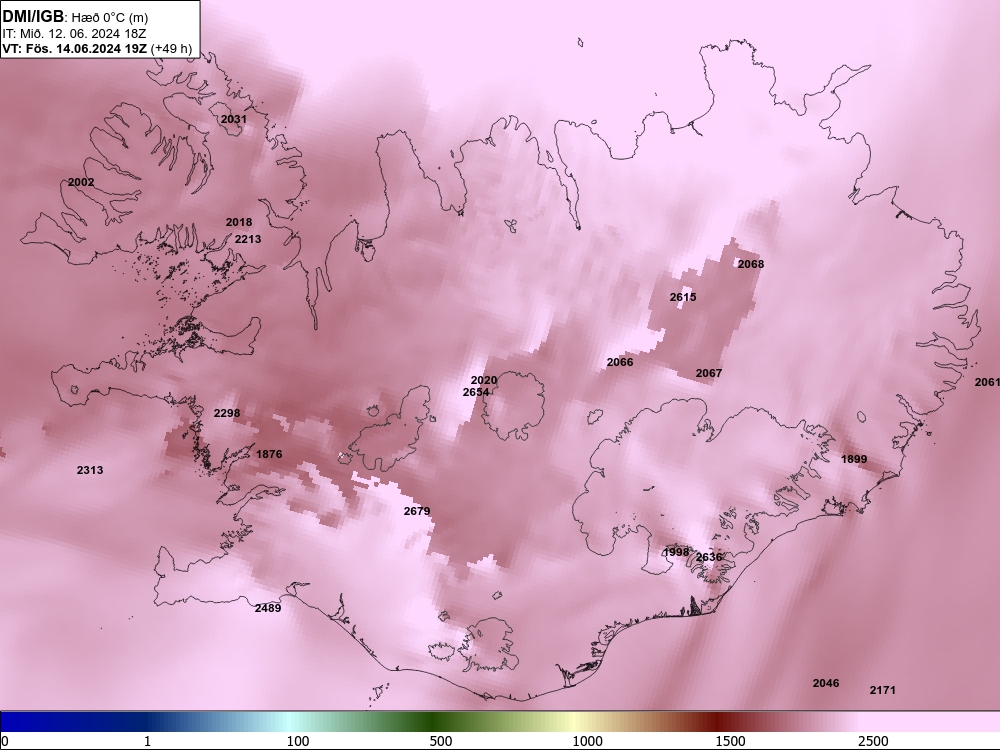
Task: Click the 1876 value label
Action: (268, 454)
